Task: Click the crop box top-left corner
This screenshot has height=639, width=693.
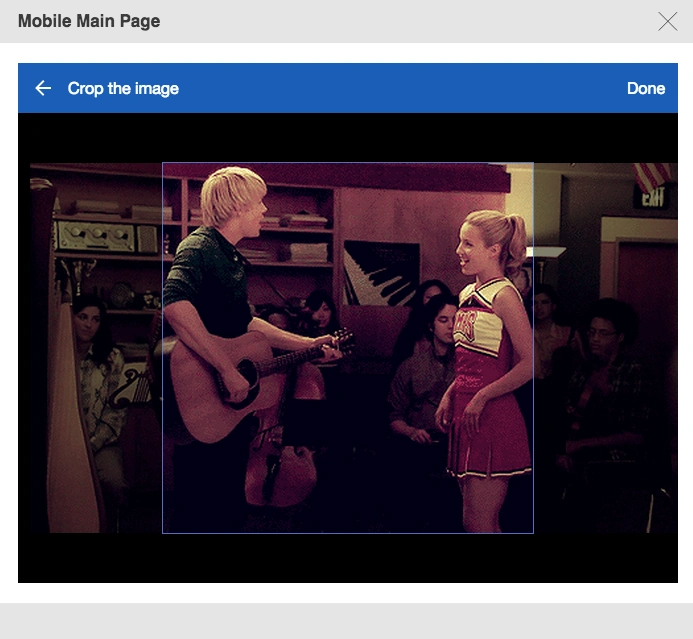Action: tap(163, 163)
